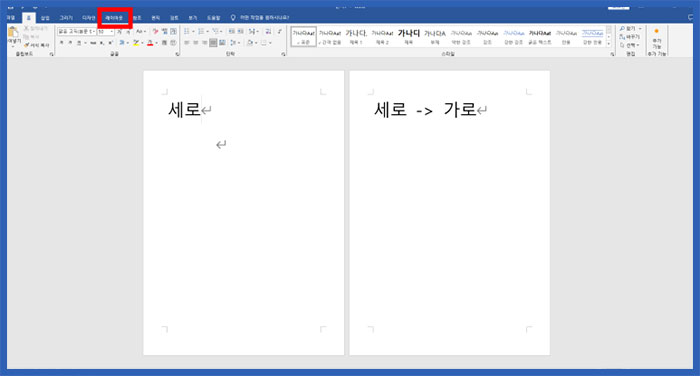Image resolution: width=700 pixels, height=376 pixels.
Task: Click the Center alignment icon
Action: click(196, 43)
